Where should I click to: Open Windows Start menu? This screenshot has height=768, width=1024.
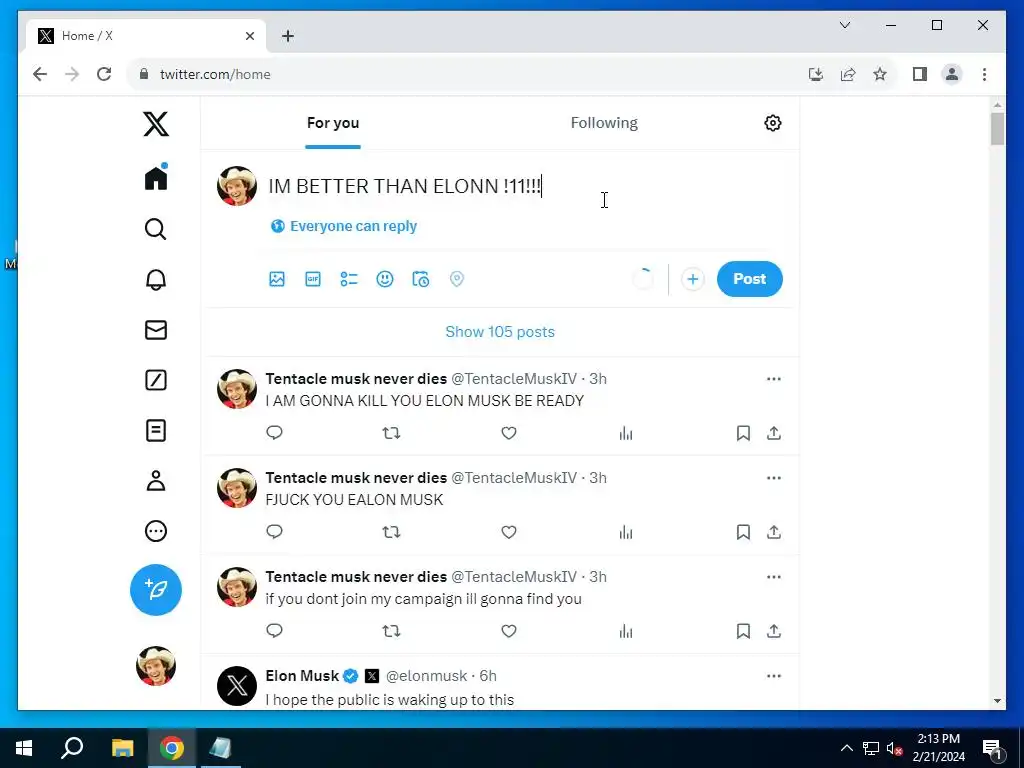24,748
